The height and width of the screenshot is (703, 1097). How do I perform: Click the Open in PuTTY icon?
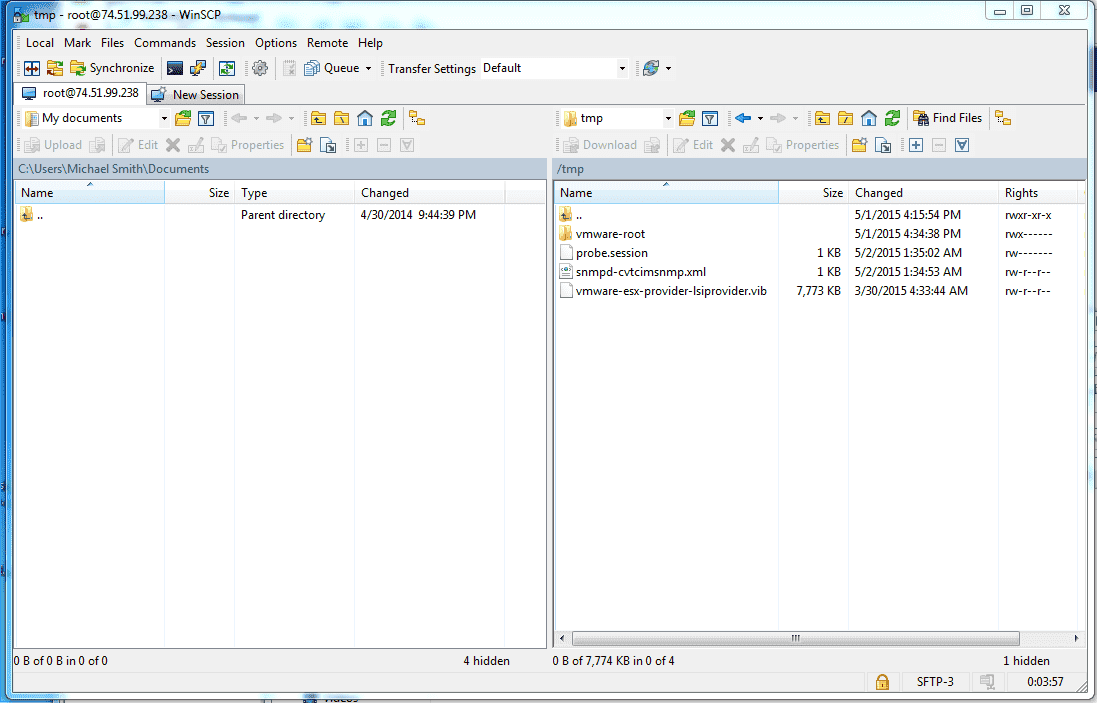(x=198, y=68)
